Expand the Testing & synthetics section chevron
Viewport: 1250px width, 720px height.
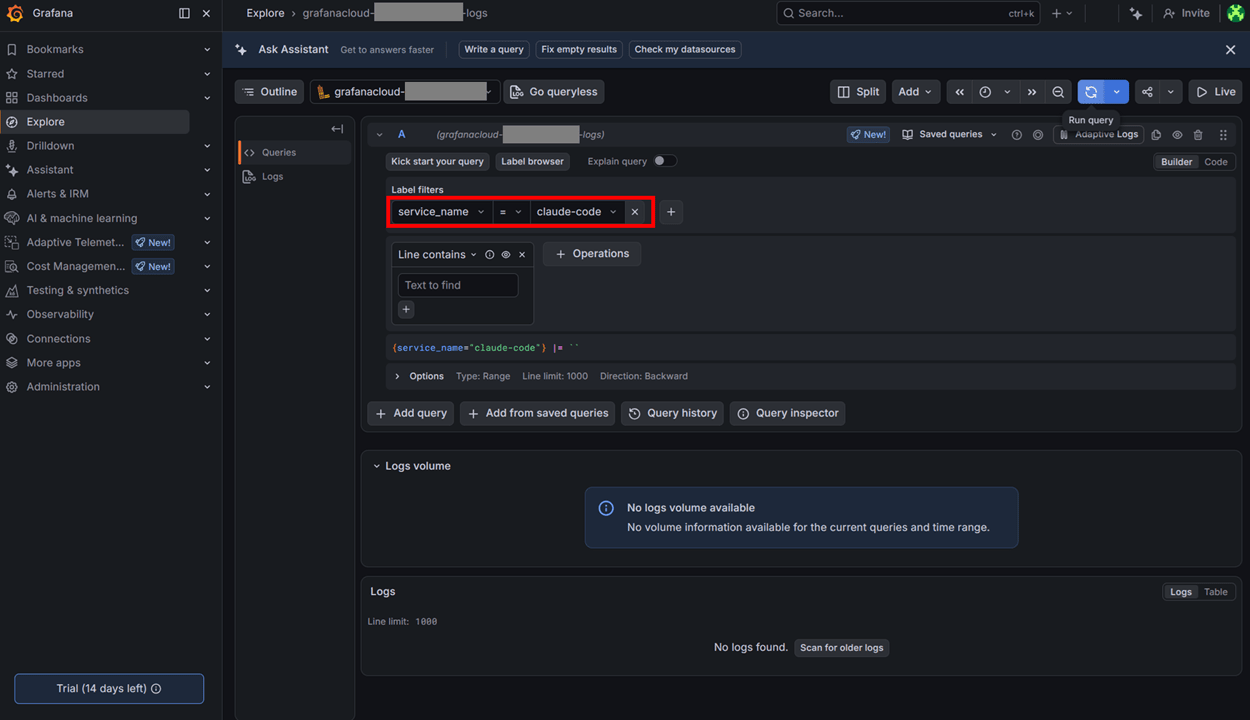(207, 290)
